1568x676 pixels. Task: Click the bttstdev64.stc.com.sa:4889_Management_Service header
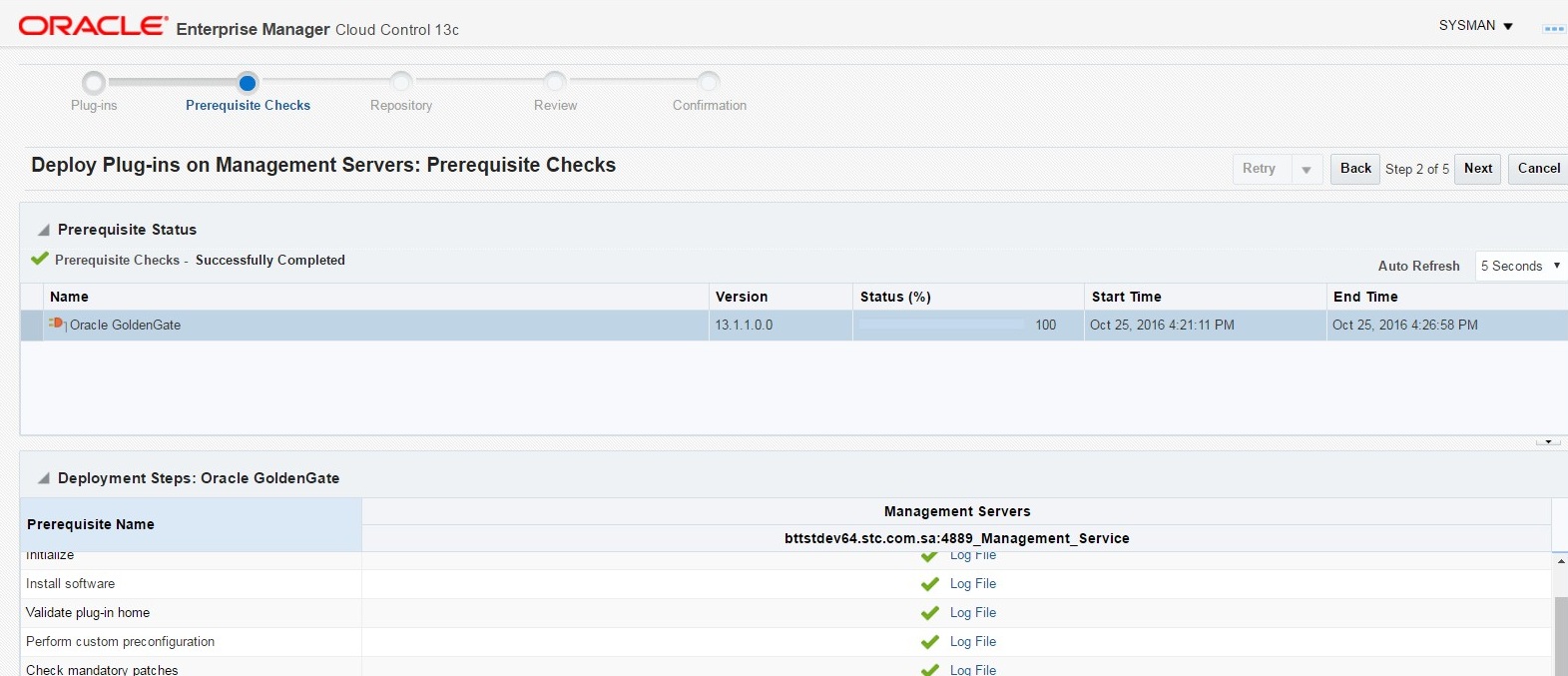(x=957, y=538)
